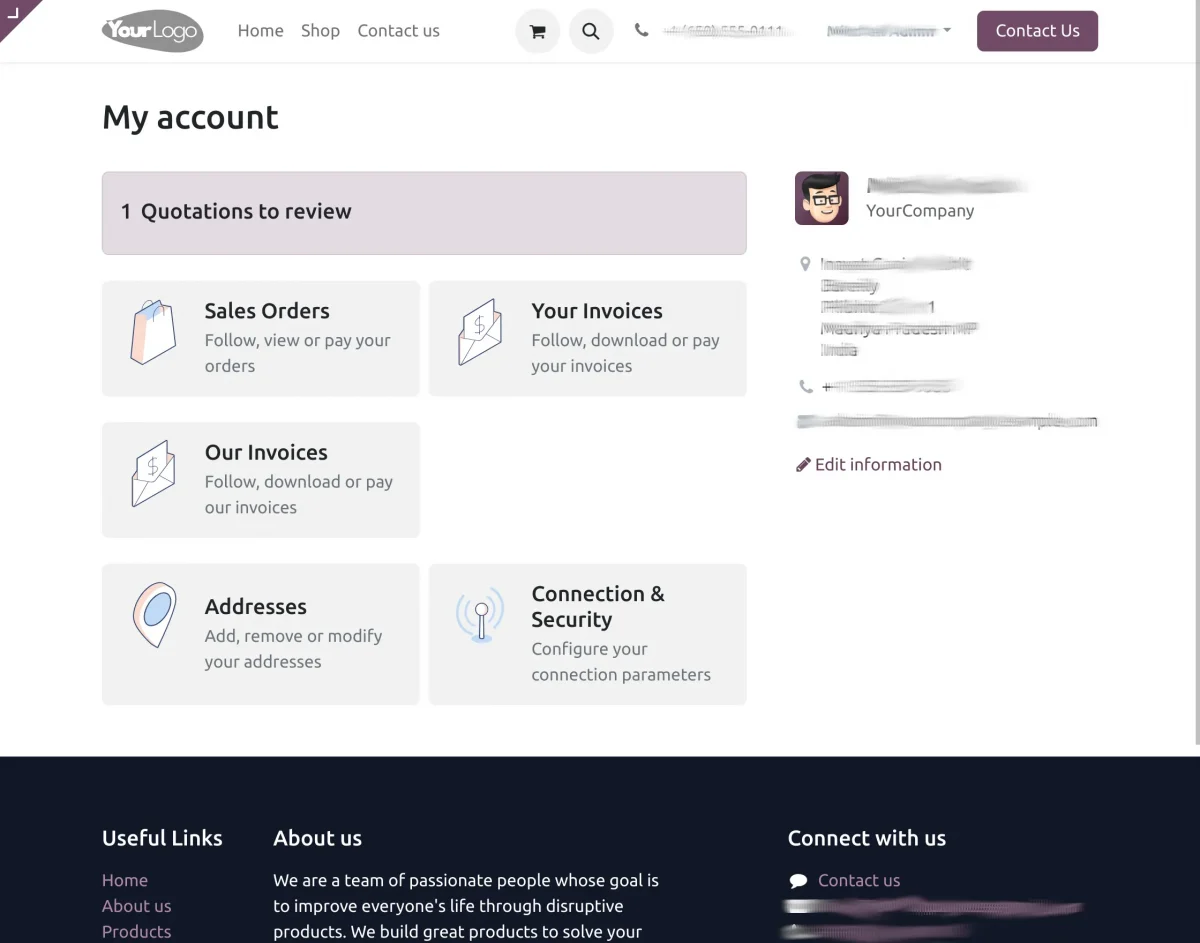Image resolution: width=1200 pixels, height=943 pixels.
Task: Click the Products footer link
Action: [137, 932]
